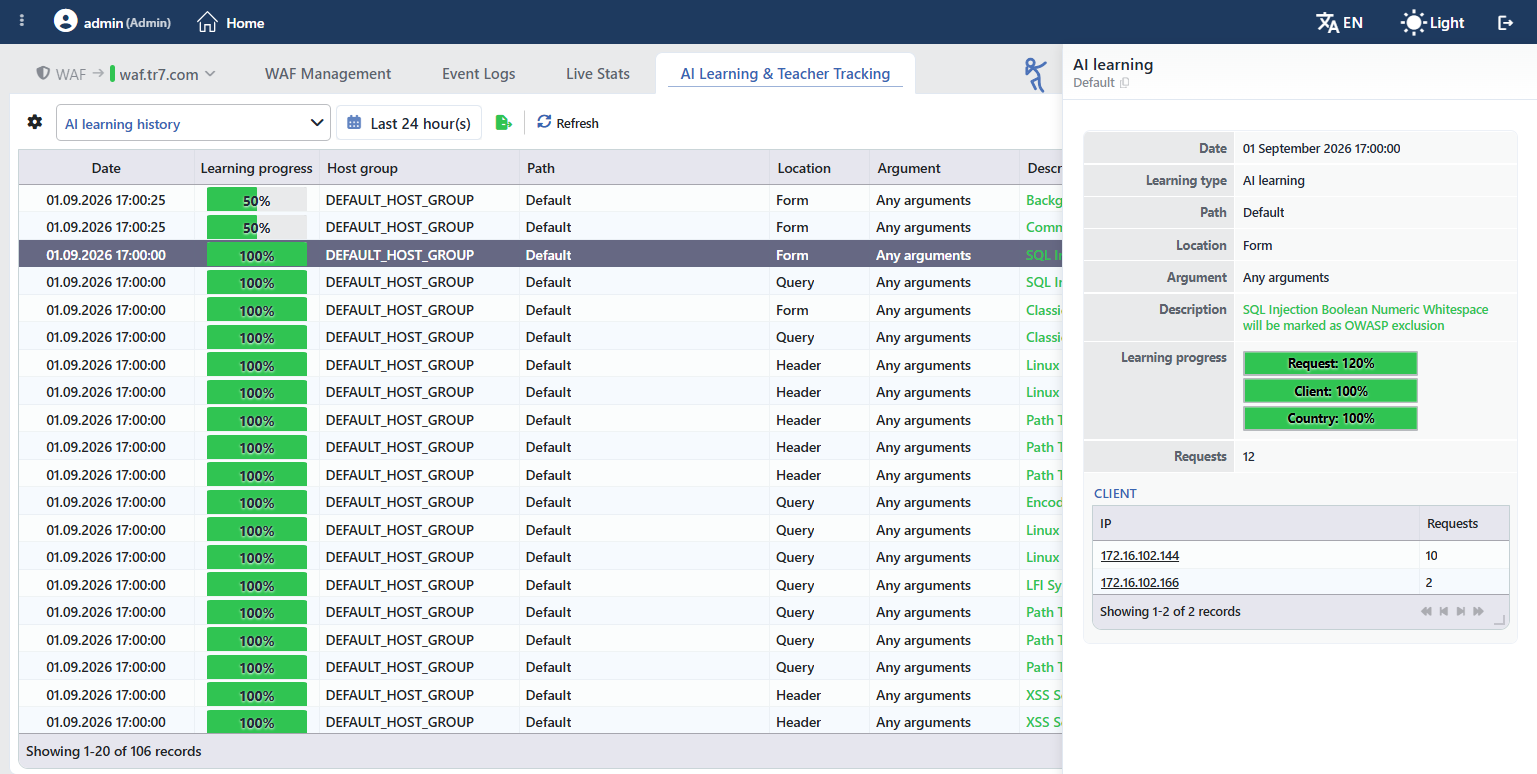
Task: Click the green export file icon
Action: pos(504,123)
